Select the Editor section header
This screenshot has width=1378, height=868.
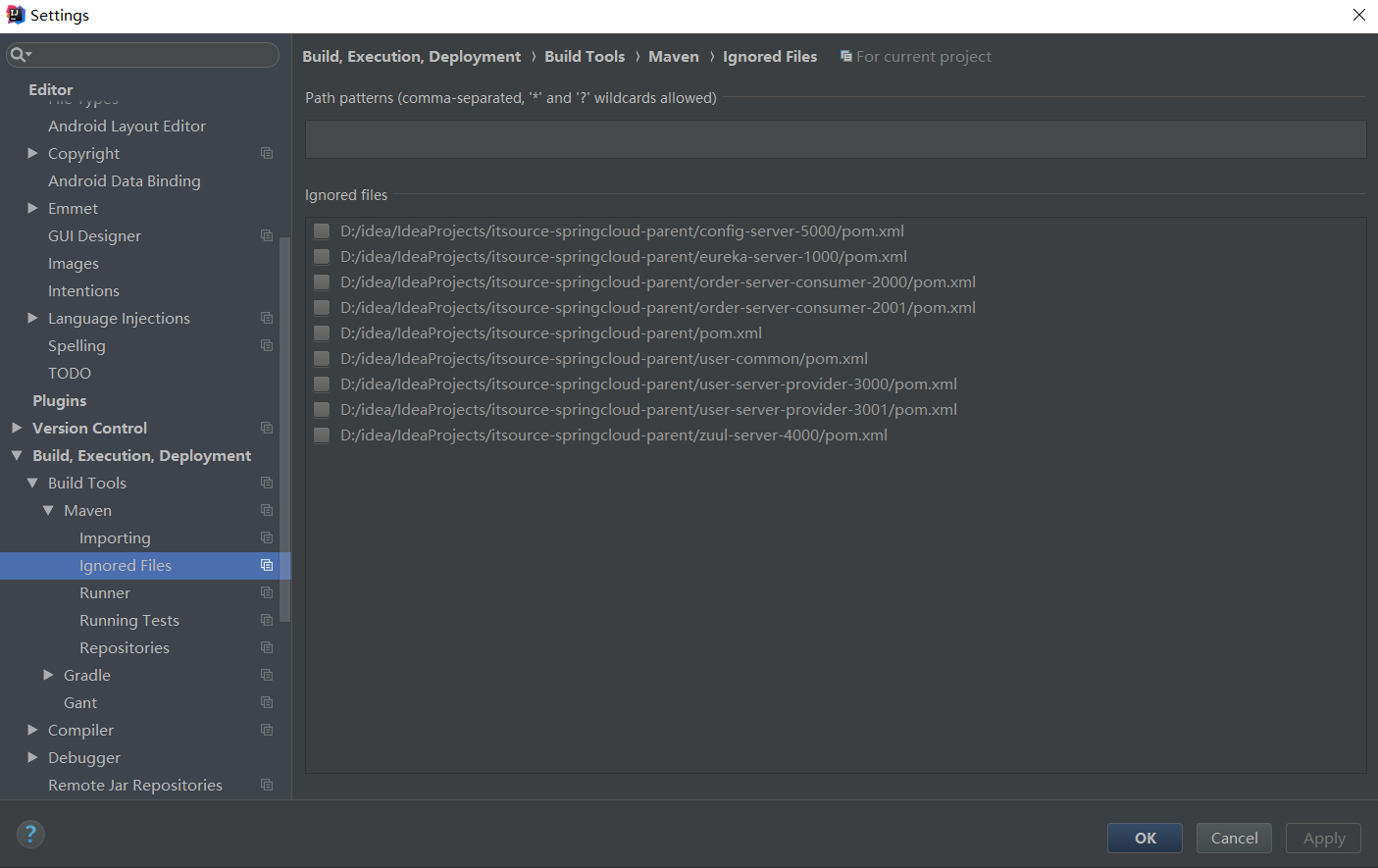pyautogui.click(x=51, y=89)
